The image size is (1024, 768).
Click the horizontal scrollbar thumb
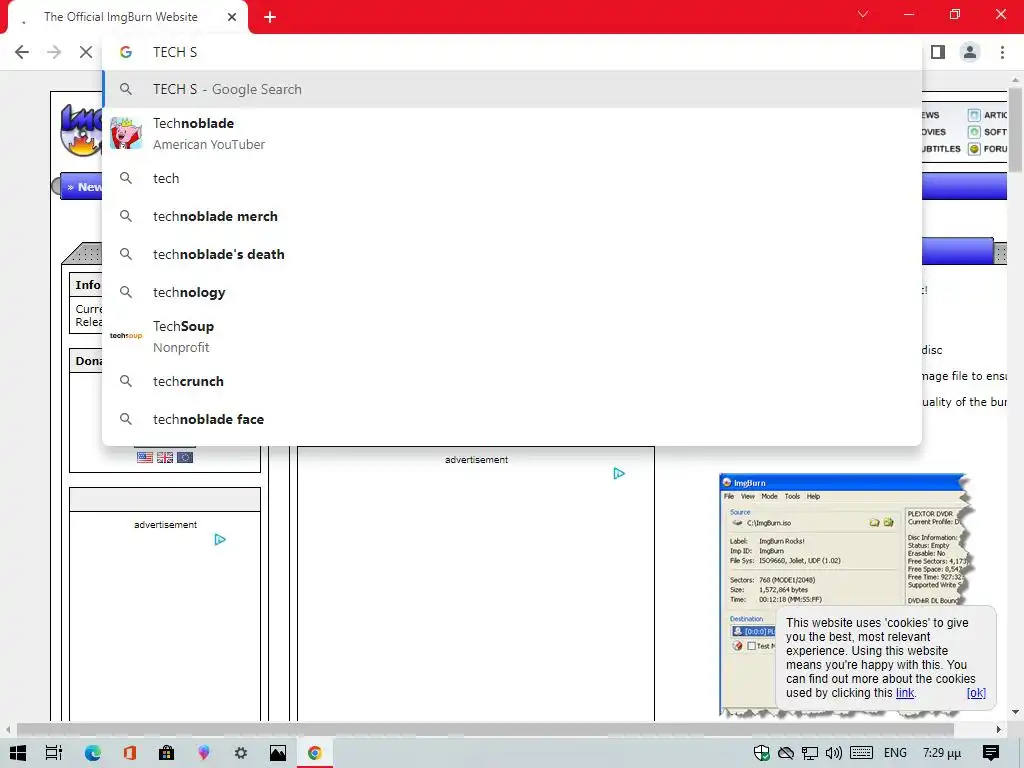pyautogui.click(x=485, y=729)
